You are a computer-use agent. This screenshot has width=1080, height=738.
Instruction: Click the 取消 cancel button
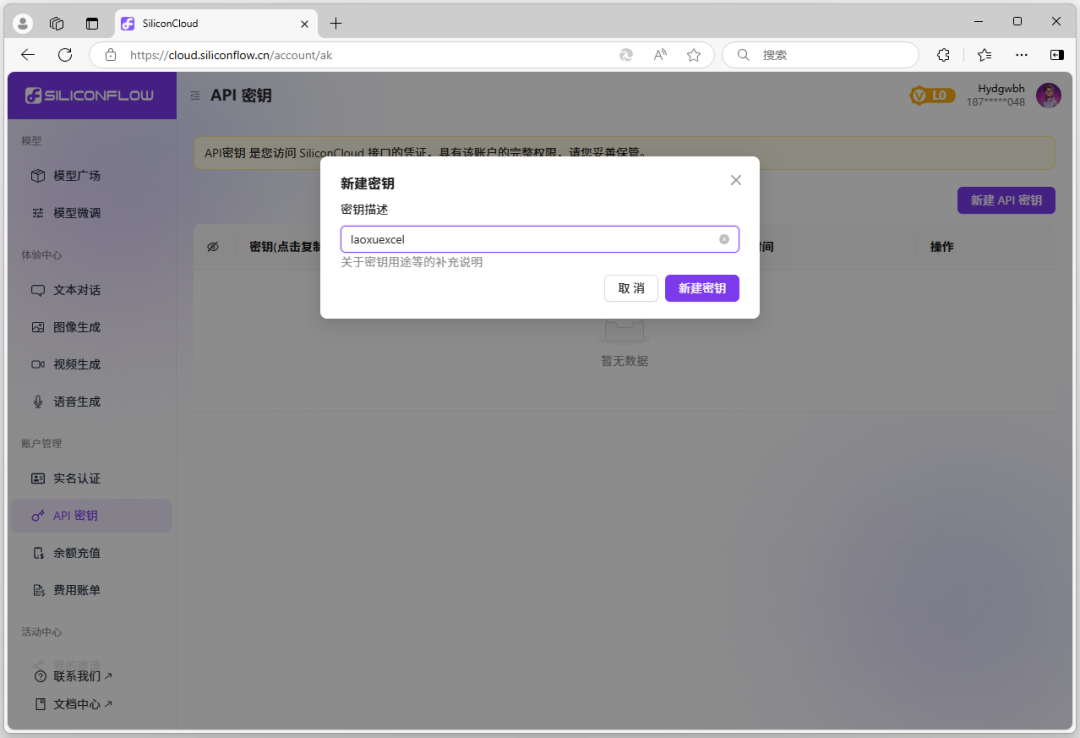click(630, 288)
